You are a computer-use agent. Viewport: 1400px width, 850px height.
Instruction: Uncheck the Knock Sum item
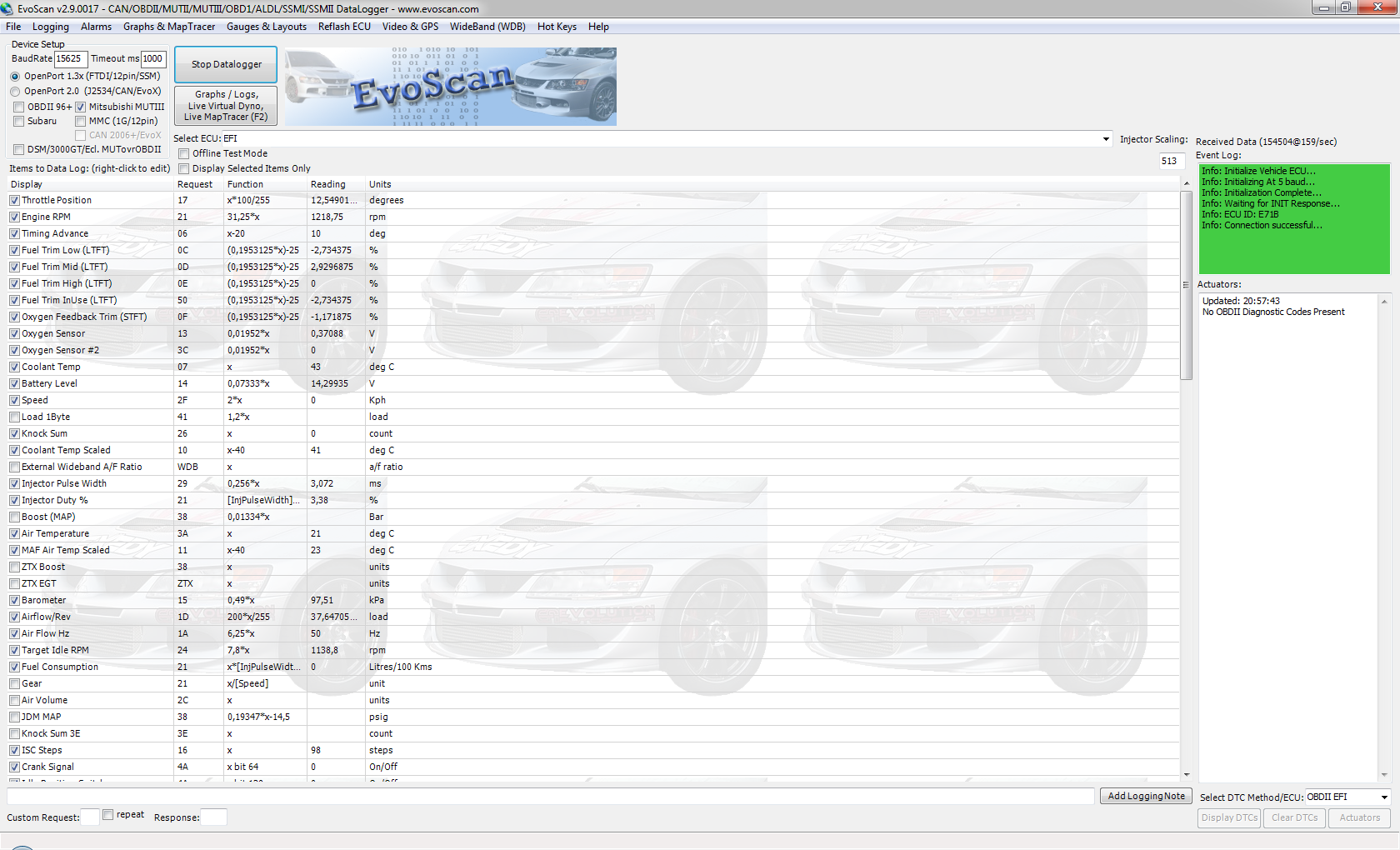[14, 433]
